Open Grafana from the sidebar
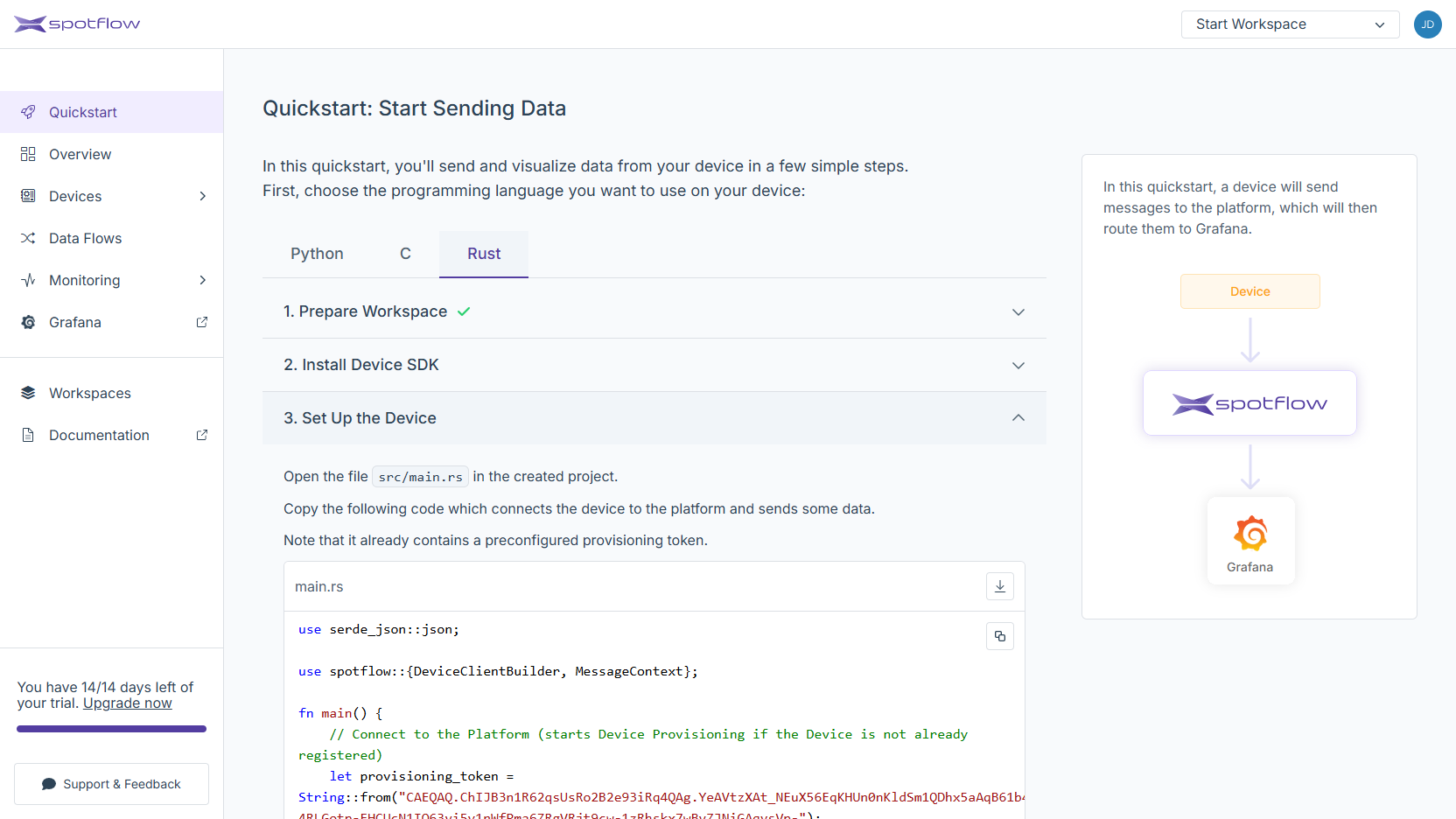Image resolution: width=1456 pixels, height=819 pixels. pos(112,322)
